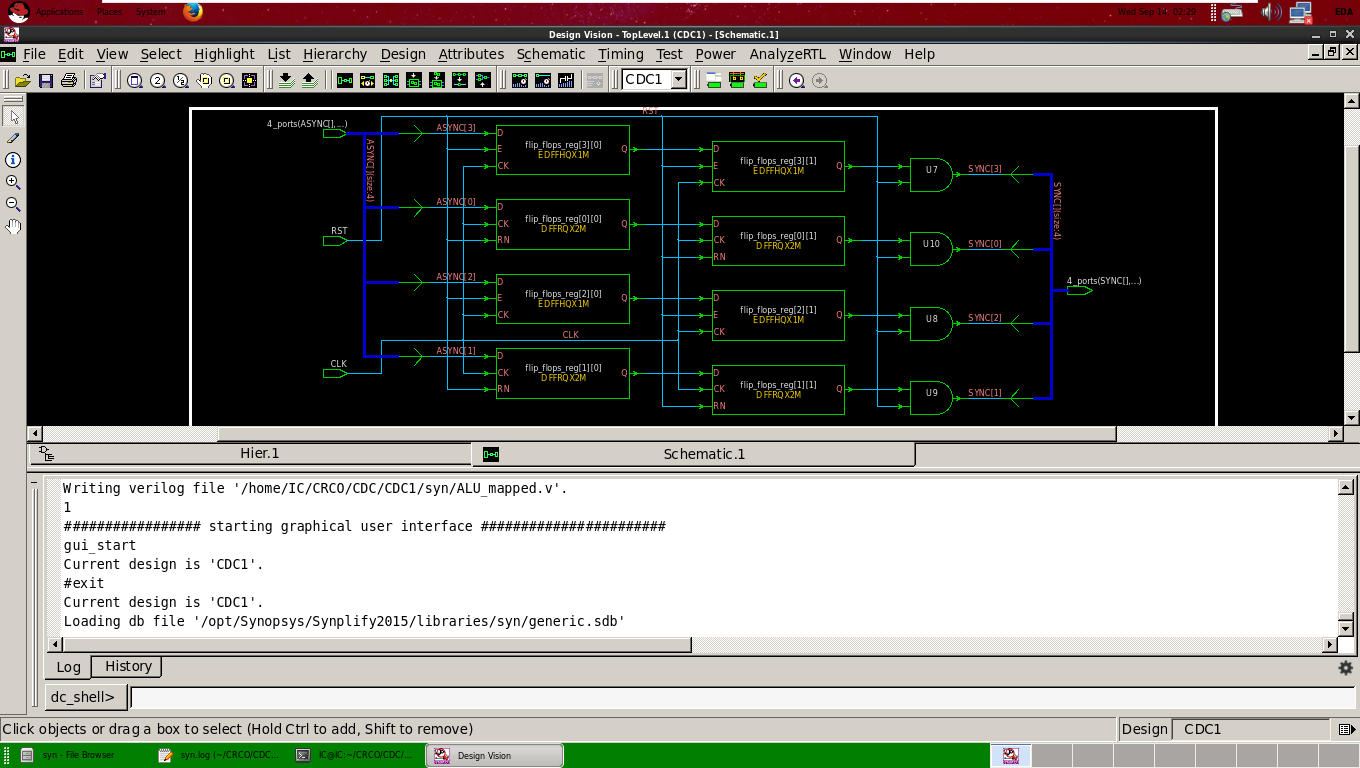Image resolution: width=1360 pixels, height=768 pixels.
Task: Activate the zoom-out tool in the left toolbar
Action: click(x=13, y=204)
